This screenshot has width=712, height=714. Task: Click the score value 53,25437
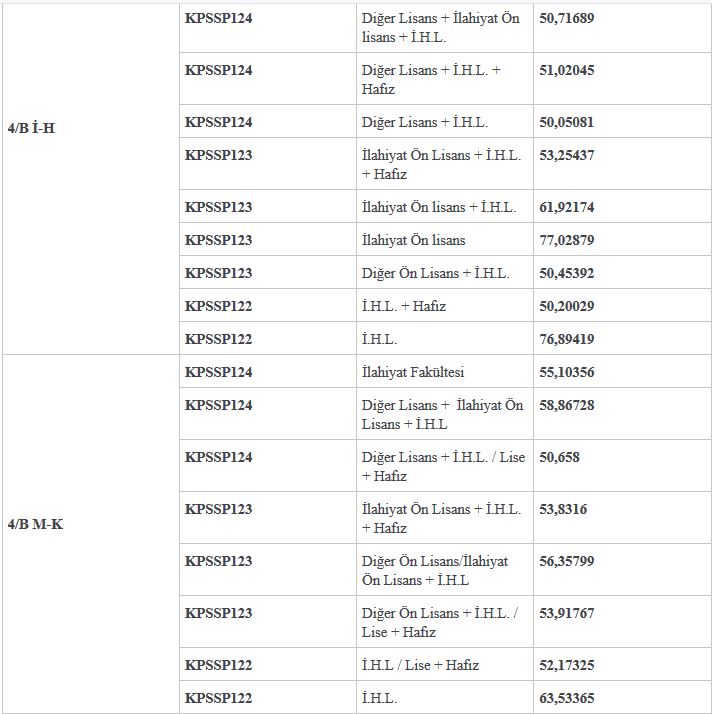point(566,155)
